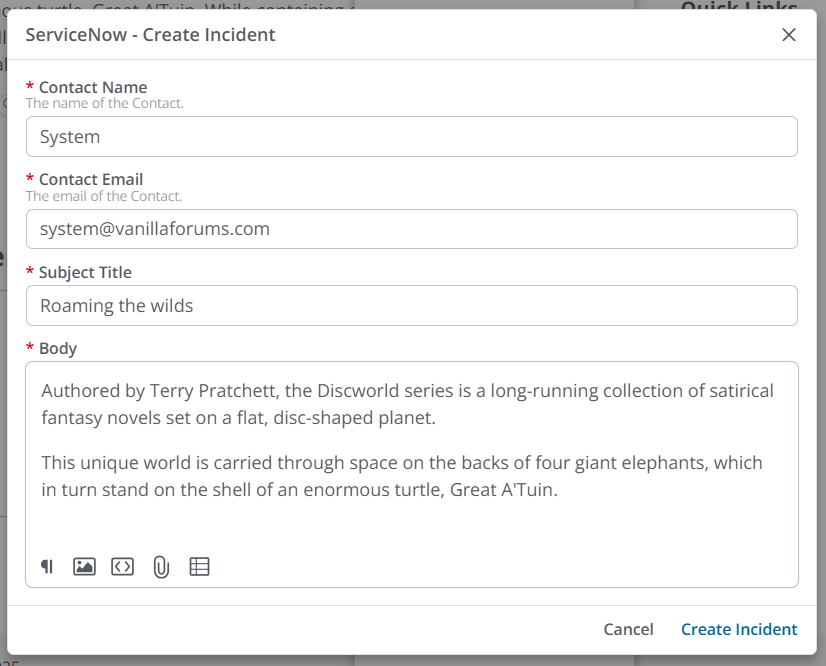
Task: Open the paragraph formatting menu
Action: 47,567
